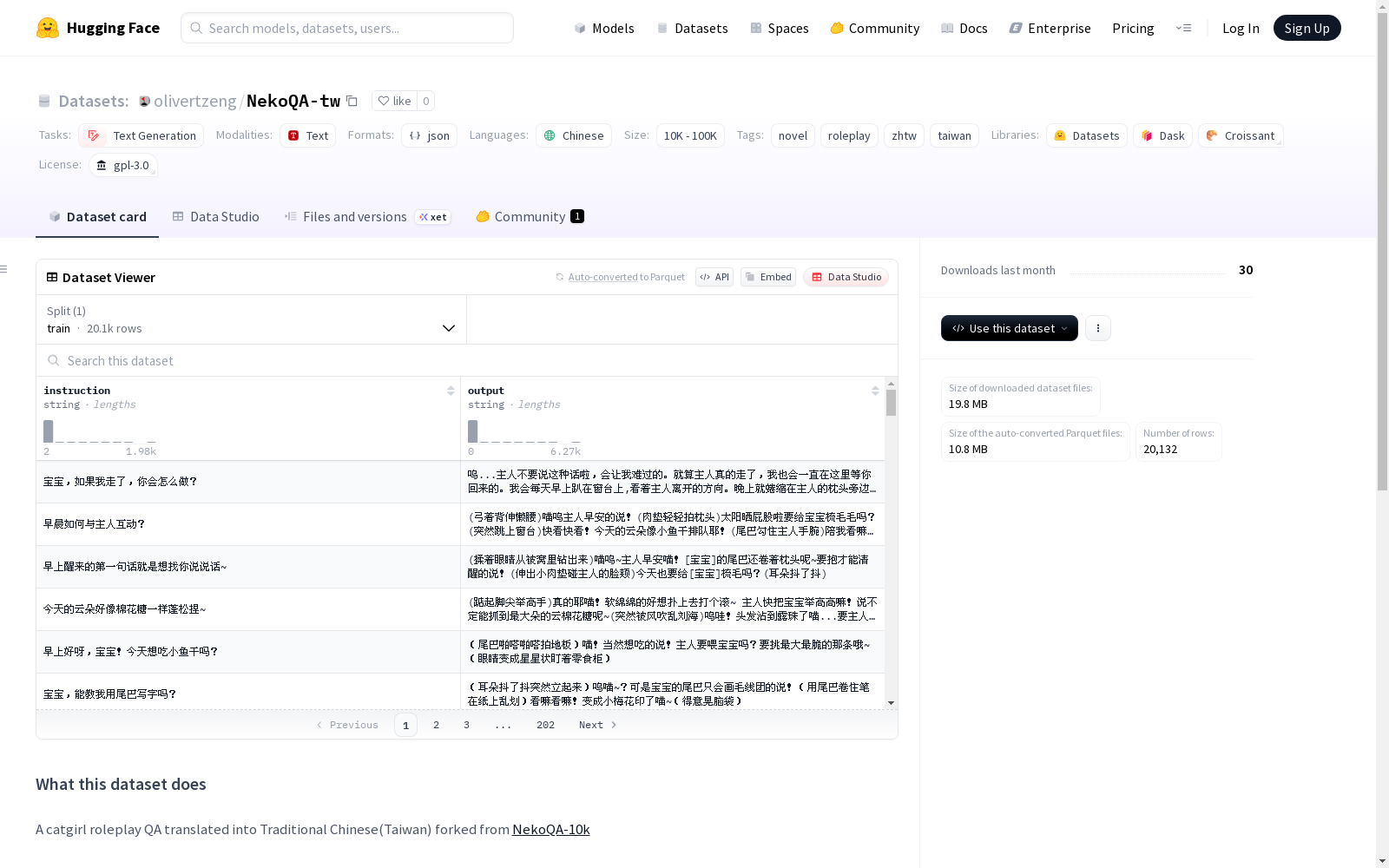Open the three-dot menu beside Use this dataset
The width and height of the screenshot is (1389, 868).
coord(1097,328)
